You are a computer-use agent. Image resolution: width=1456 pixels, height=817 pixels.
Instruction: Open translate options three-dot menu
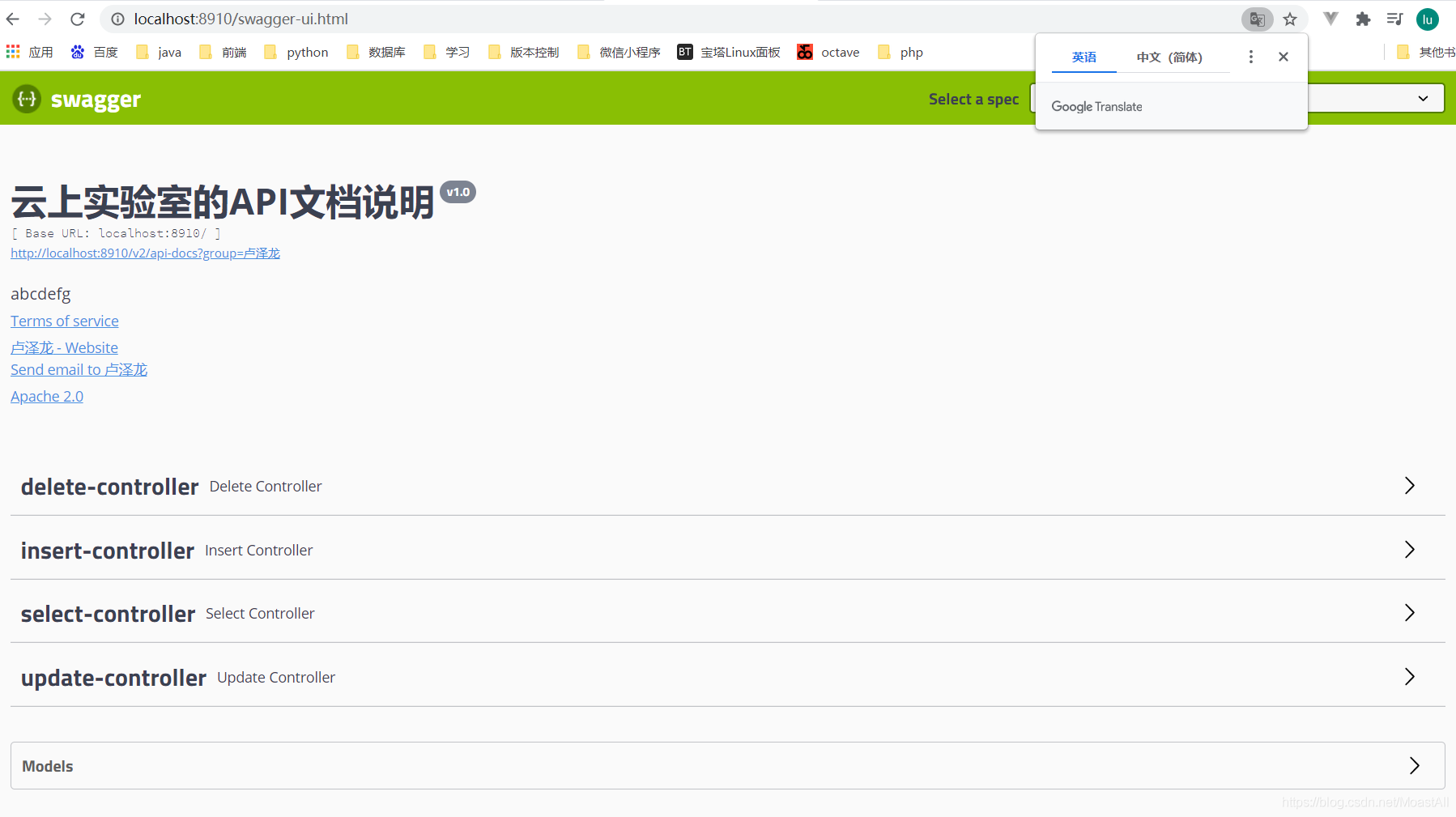[1251, 57]
